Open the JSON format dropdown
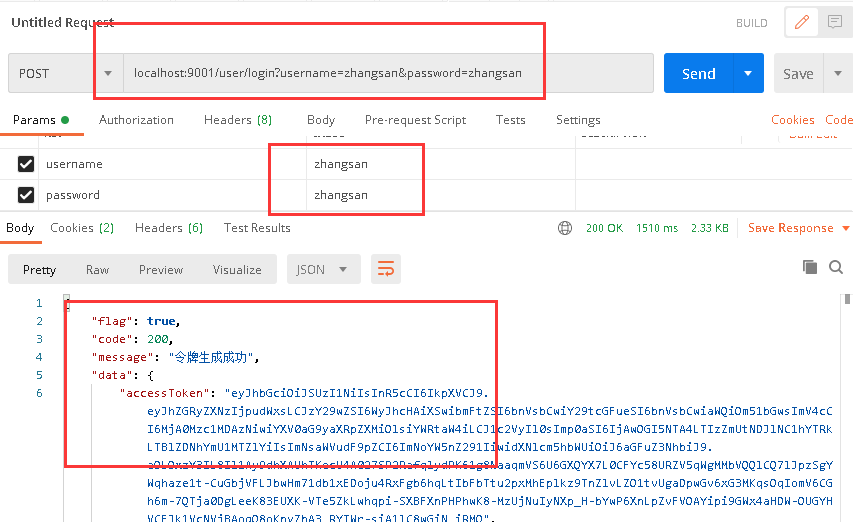Viewport: 853px width, 522px height. point(324,269)
